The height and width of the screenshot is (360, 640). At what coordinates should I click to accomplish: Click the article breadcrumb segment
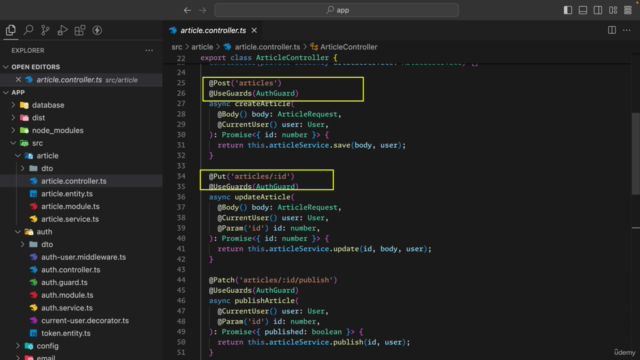click(x=202, y=47)
